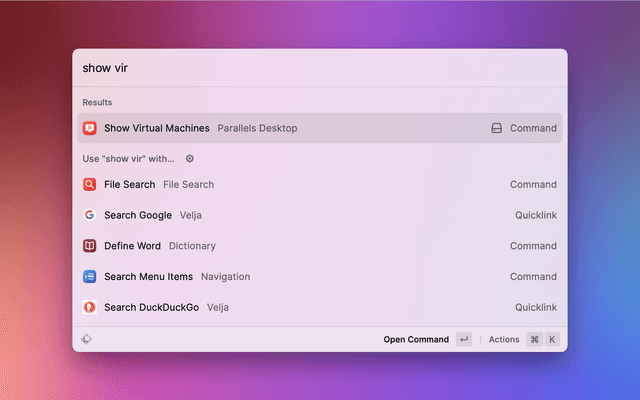Click the Google logo icon
Image resolution: width=640 pixels, height=400 pixels.
coord(90,215)
